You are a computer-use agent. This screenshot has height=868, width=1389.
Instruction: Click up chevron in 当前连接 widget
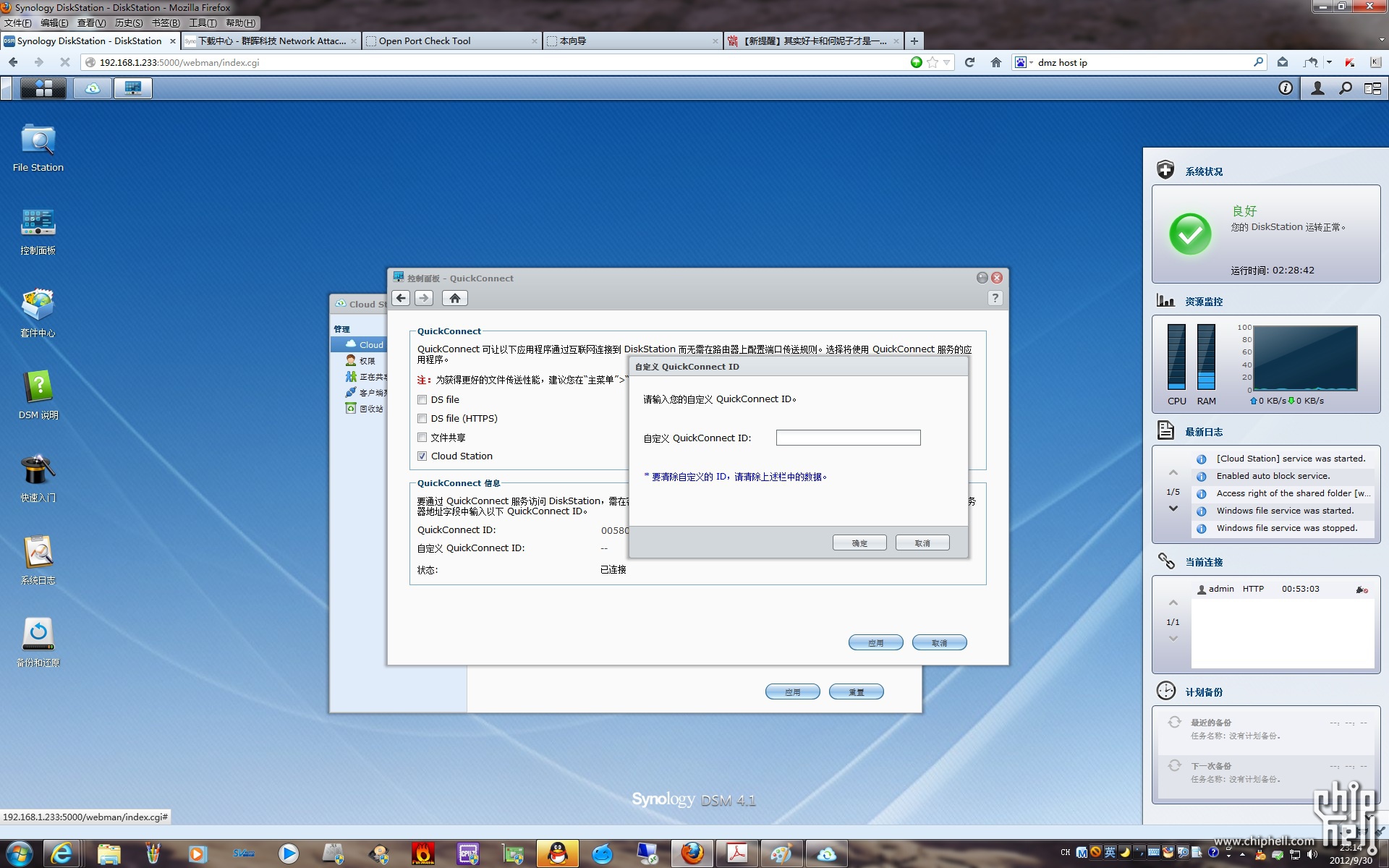1173,603
